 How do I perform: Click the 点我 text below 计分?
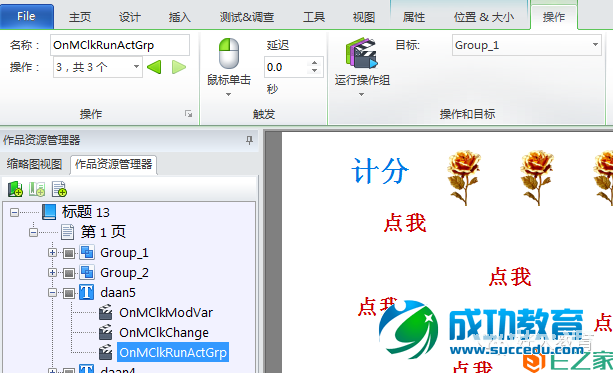pos(405,223)
